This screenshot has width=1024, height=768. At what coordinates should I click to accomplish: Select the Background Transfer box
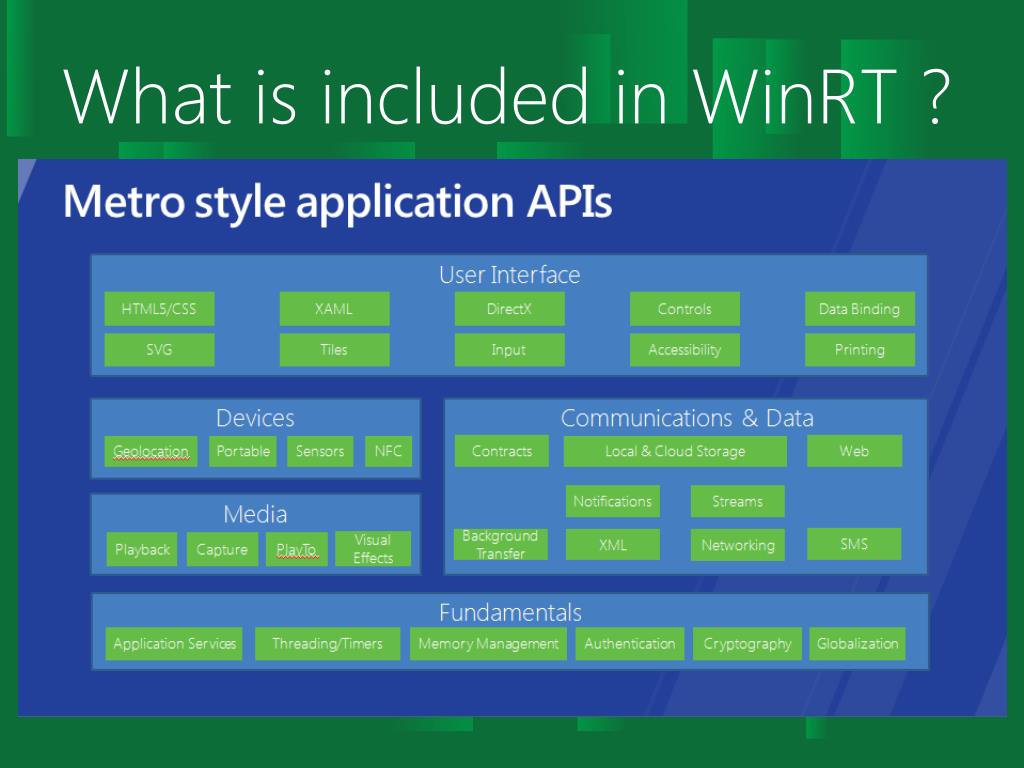point(500,544)
